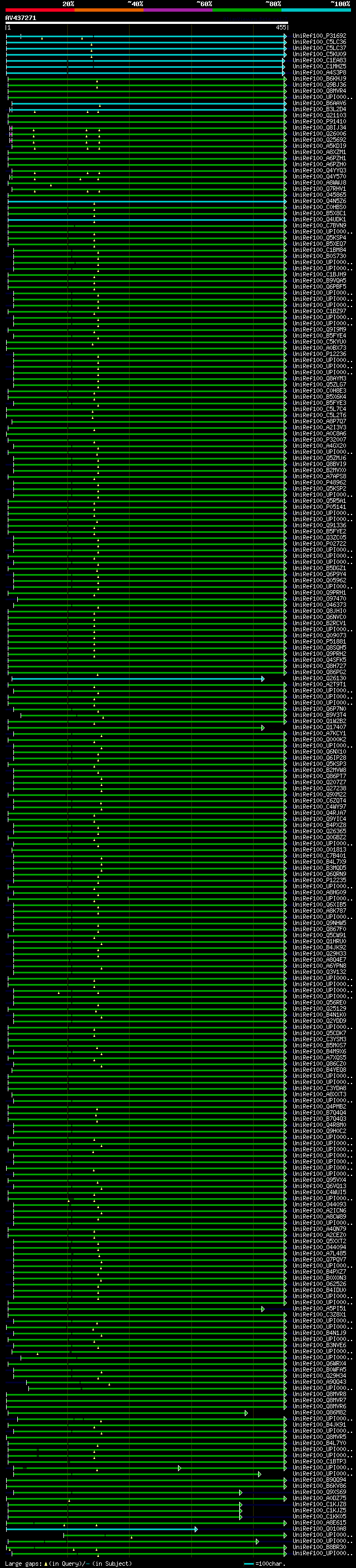Select label UniRef100_P12235

click(319, 880)
